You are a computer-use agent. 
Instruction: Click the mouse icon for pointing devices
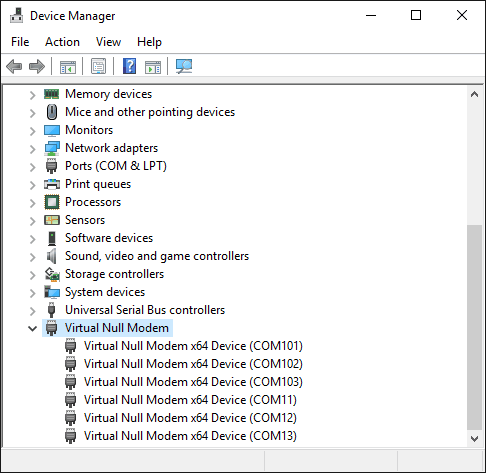tap(52, 112)
